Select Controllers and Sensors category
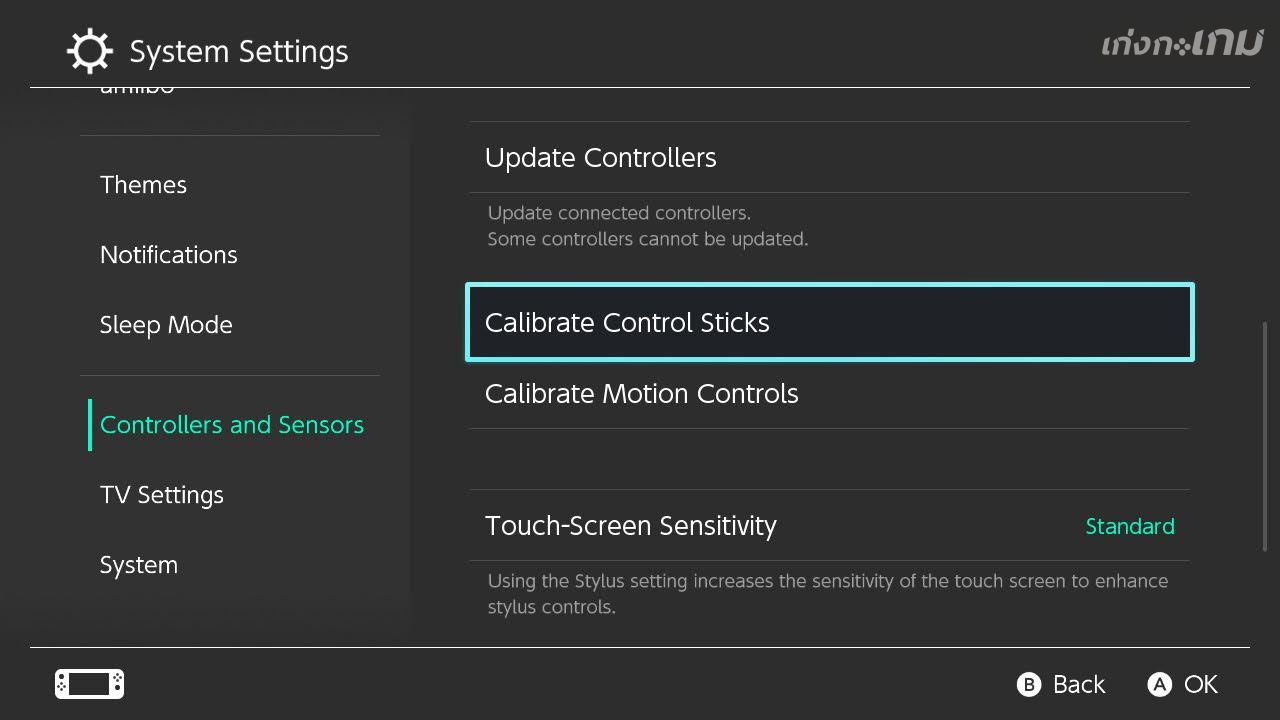Viewport: 1280px width, 720px height. tap(231, 425)
